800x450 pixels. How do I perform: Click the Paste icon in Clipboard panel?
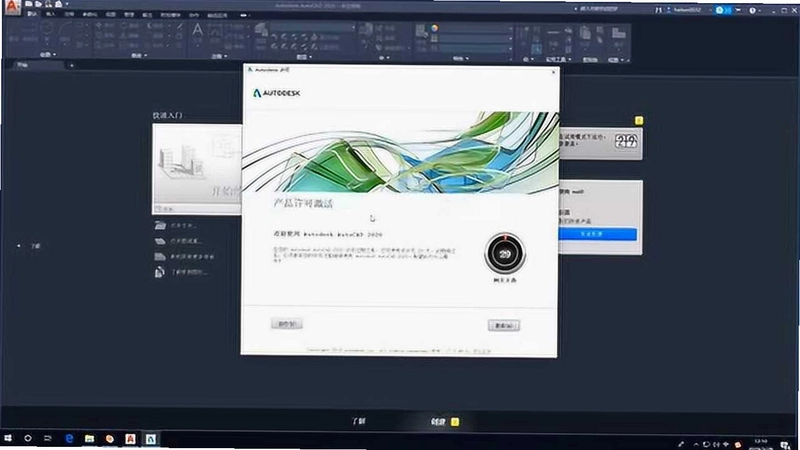[x=585, y=33]
